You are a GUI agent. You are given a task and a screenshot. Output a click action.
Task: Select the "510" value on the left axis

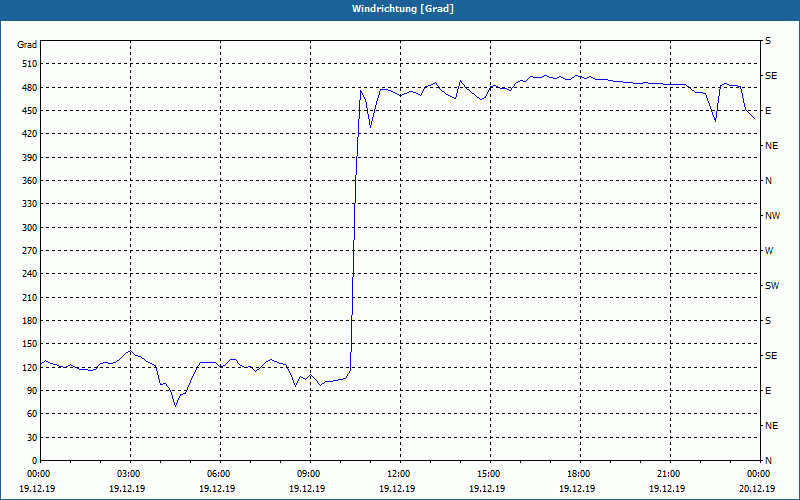click(30, 64)
